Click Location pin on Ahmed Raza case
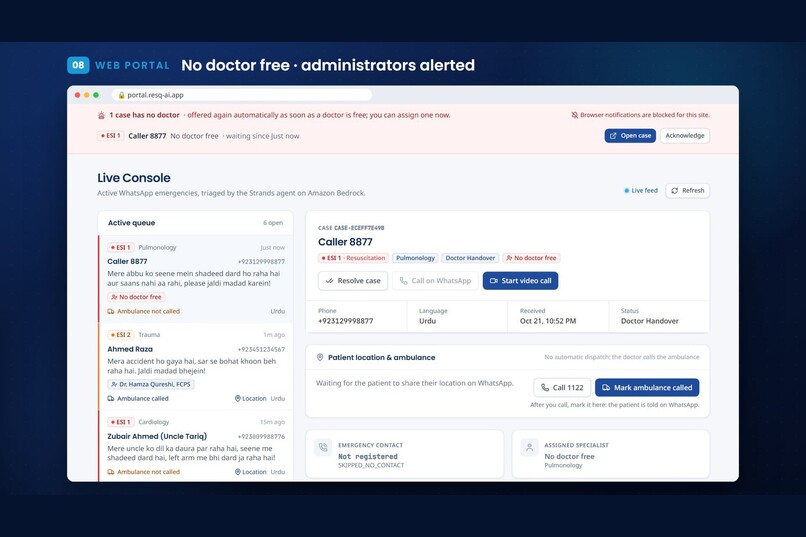This screenshot has height=537, width=806. click(237, 399)
